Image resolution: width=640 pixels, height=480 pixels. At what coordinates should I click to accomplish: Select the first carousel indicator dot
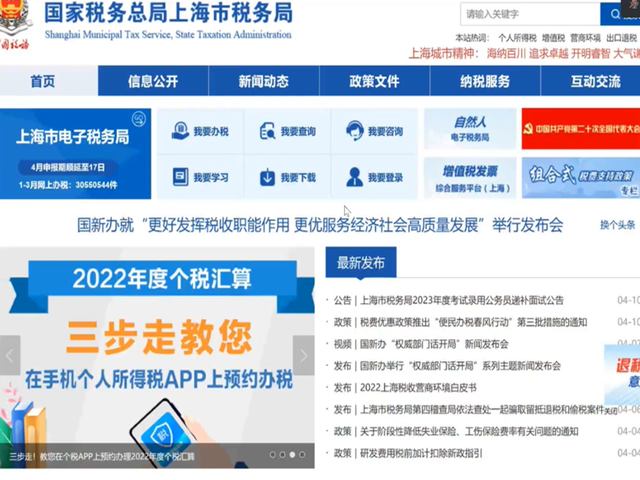pyautogui.click(x=272, y=455)
